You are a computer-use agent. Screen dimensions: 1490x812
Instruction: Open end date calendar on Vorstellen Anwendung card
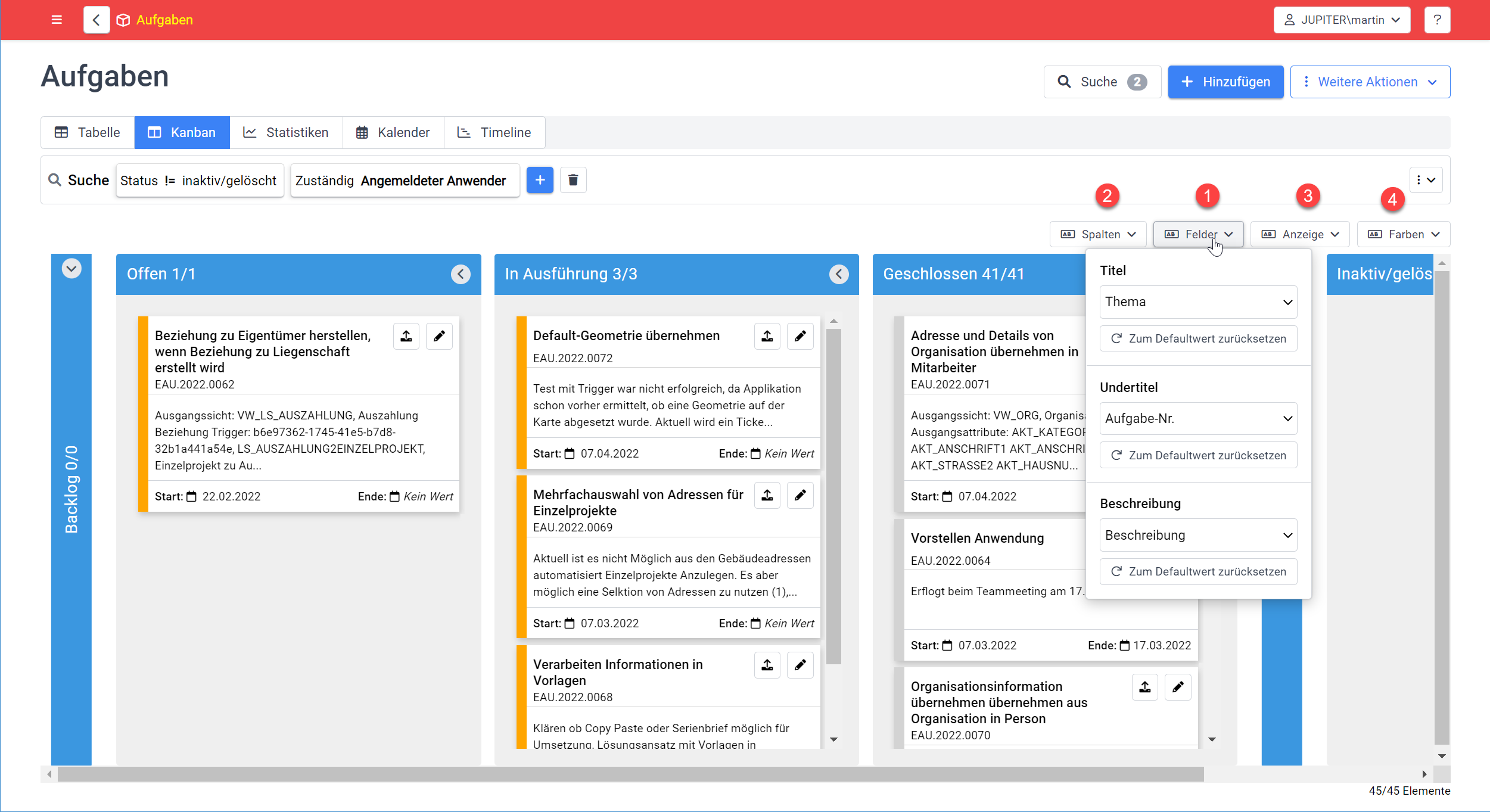click(x=1125, y=645)
